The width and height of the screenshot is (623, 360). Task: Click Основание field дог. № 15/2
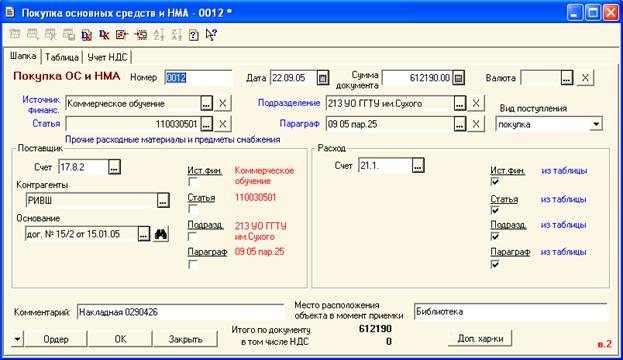click(x=81, y=234)
